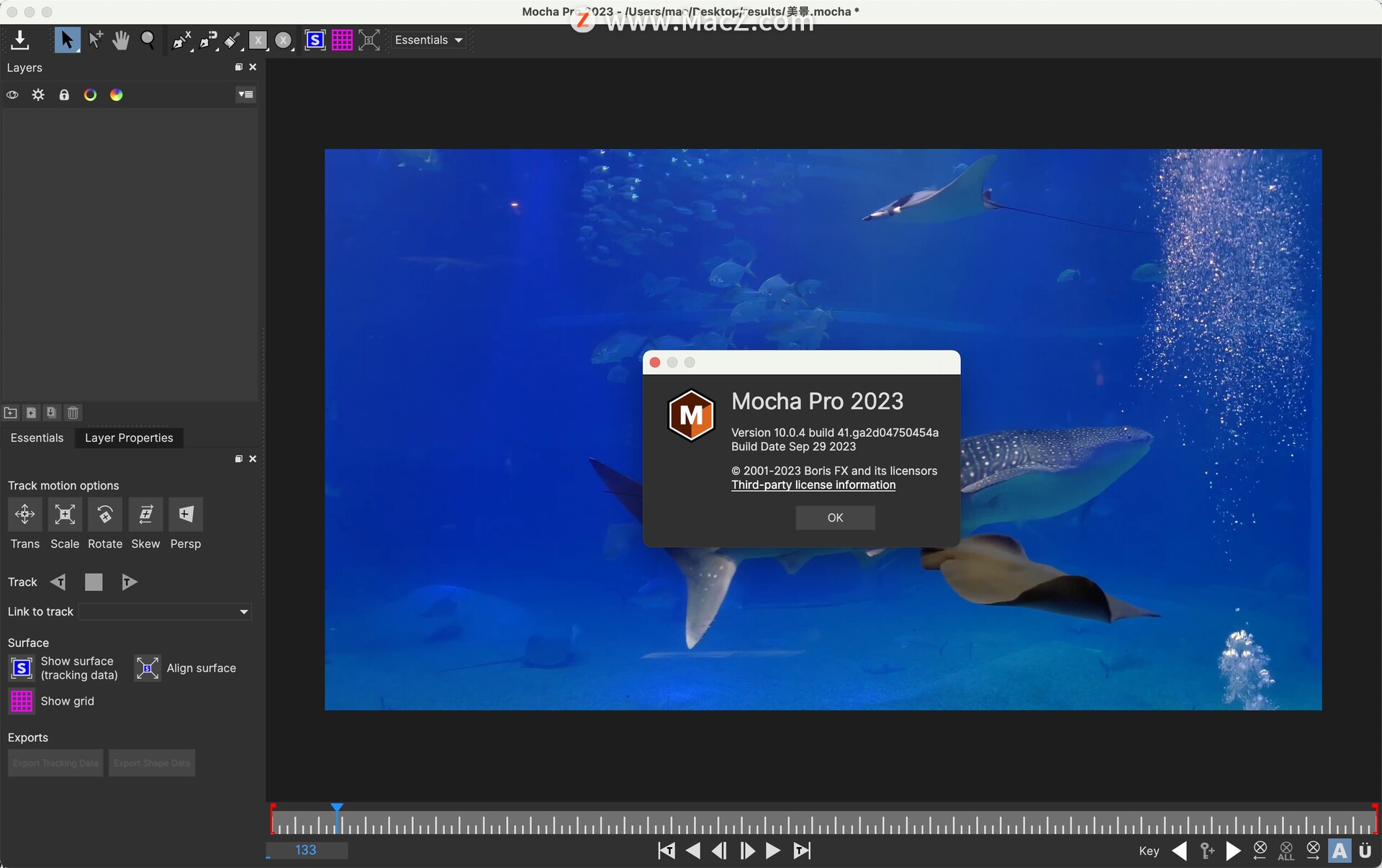Click the Stop tracking square button

pyautogui.click(x=94, y=582)
